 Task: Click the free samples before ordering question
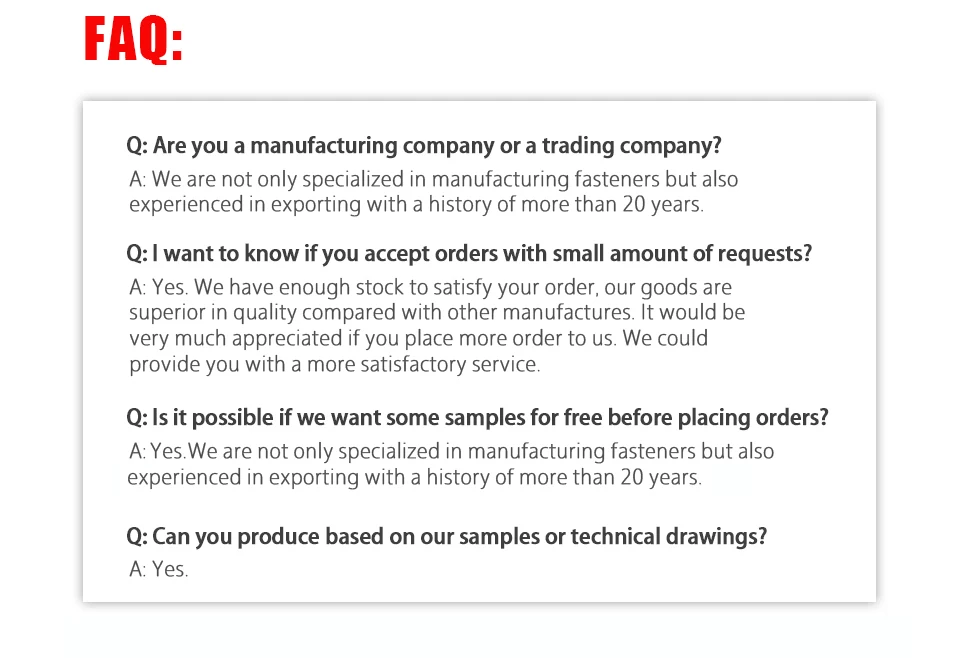[x=477, y=418]
